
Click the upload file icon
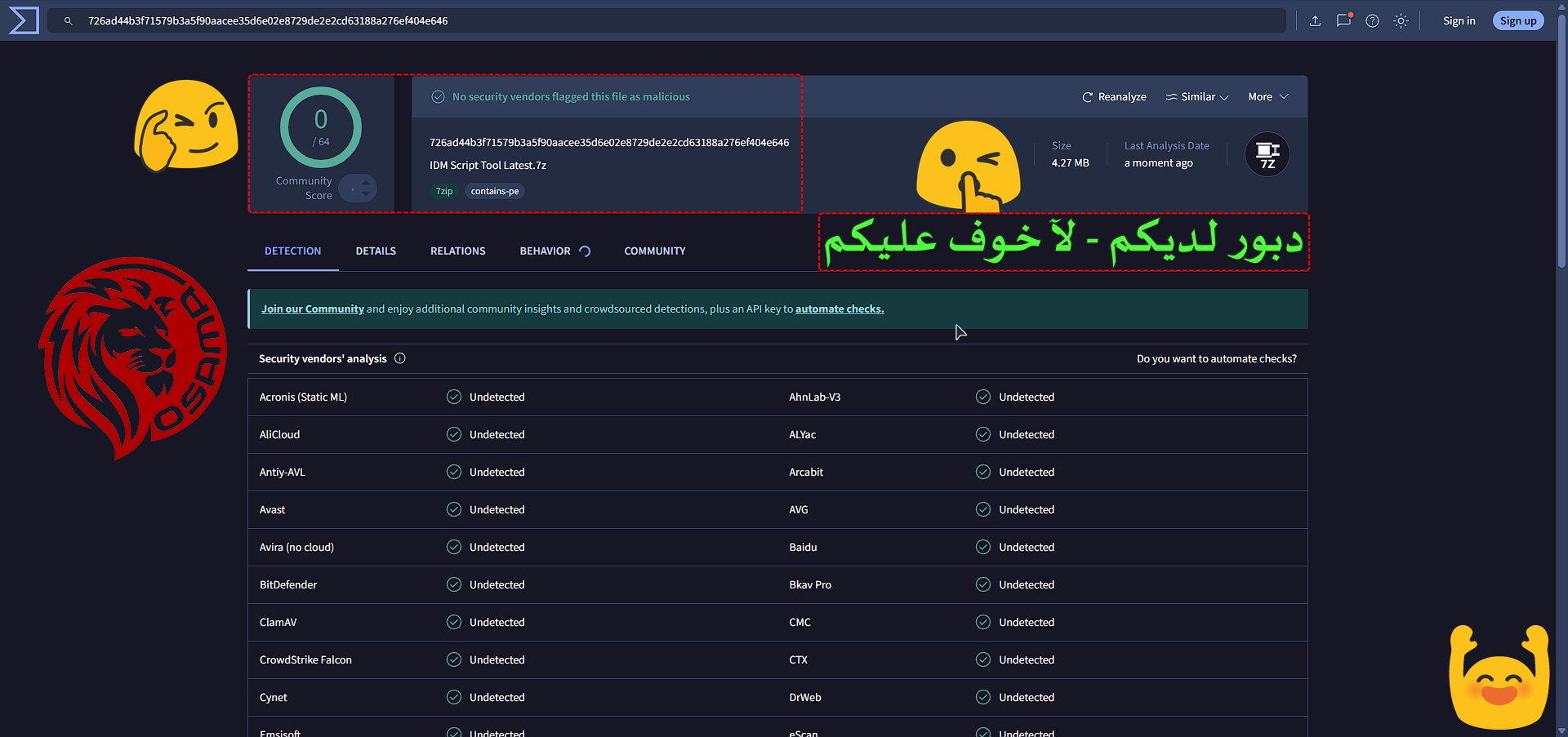(1315, 21)
